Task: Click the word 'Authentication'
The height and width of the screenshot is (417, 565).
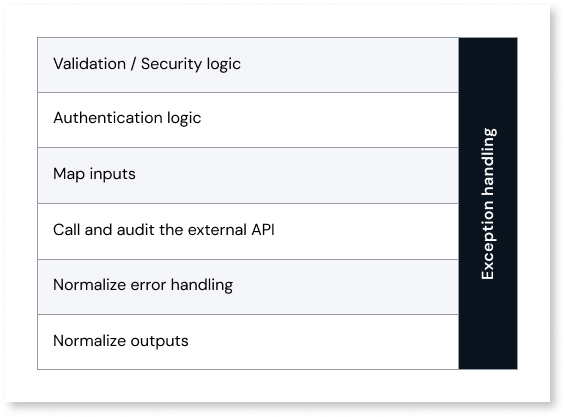Action: 108,118
